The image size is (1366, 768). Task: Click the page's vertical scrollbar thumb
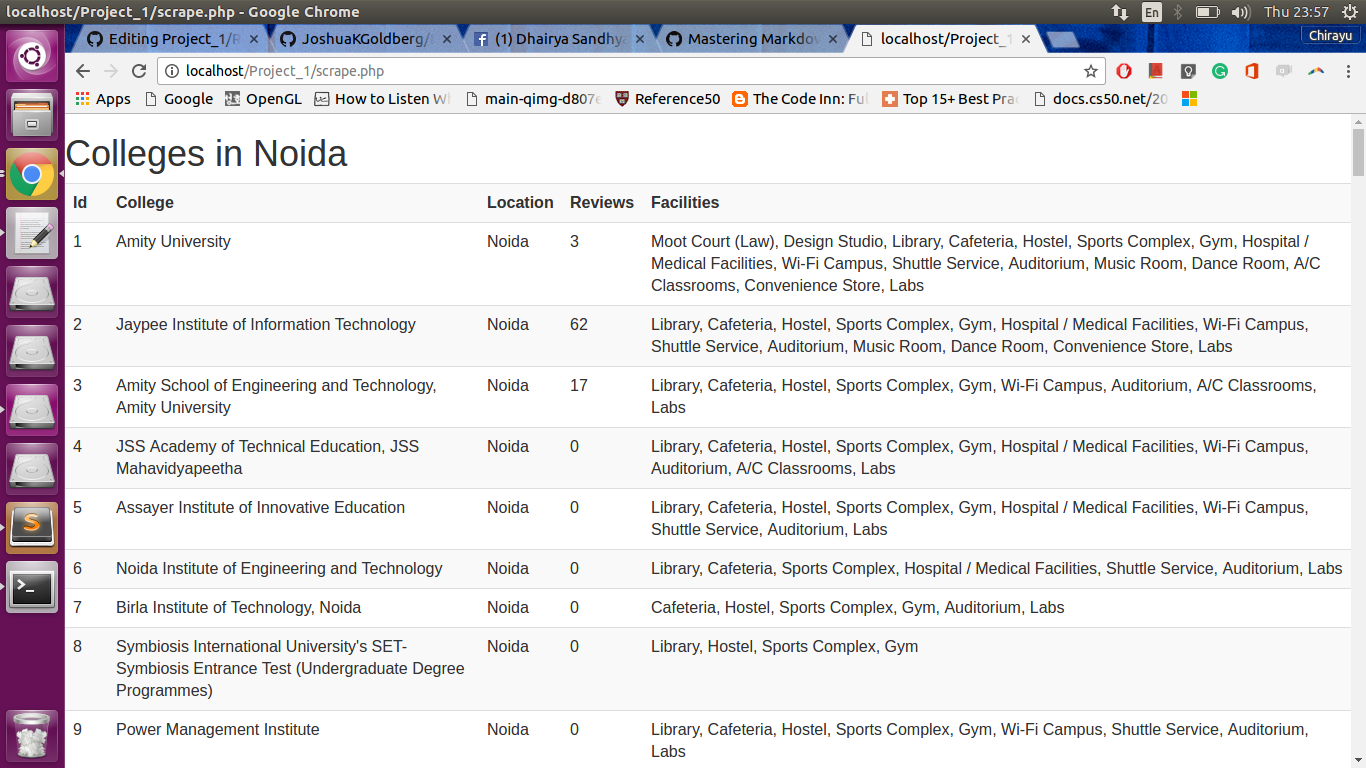click(1358, 150)
